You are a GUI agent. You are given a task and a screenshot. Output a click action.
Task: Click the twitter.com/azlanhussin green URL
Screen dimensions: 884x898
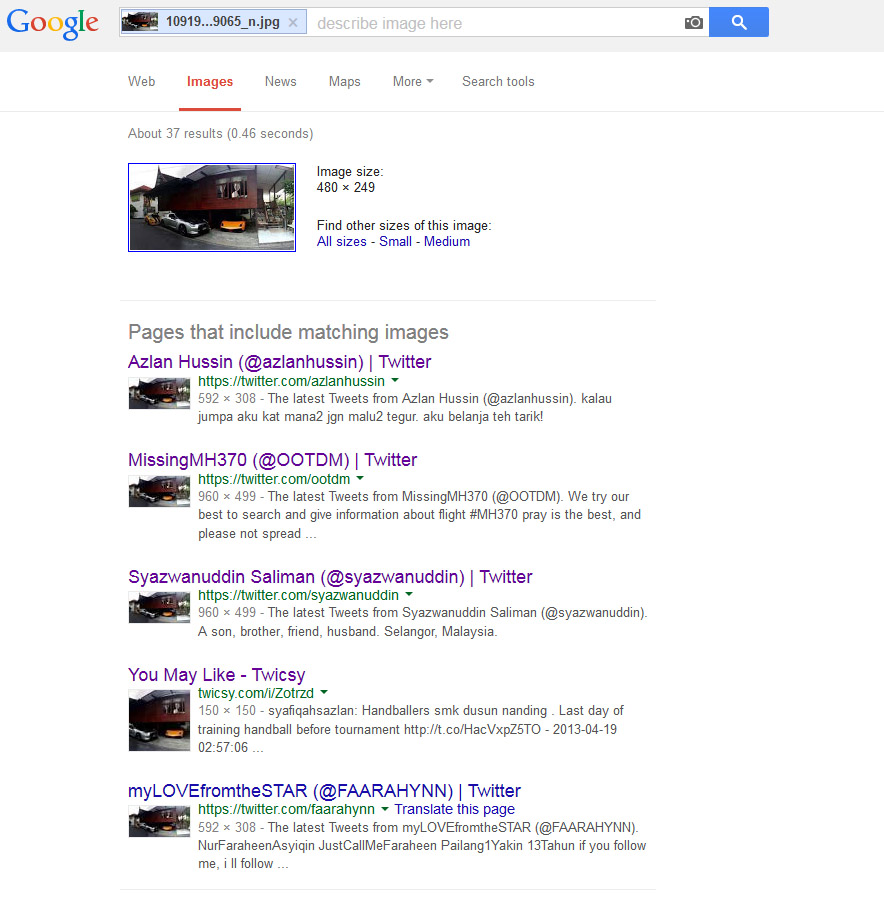point(291,381)
